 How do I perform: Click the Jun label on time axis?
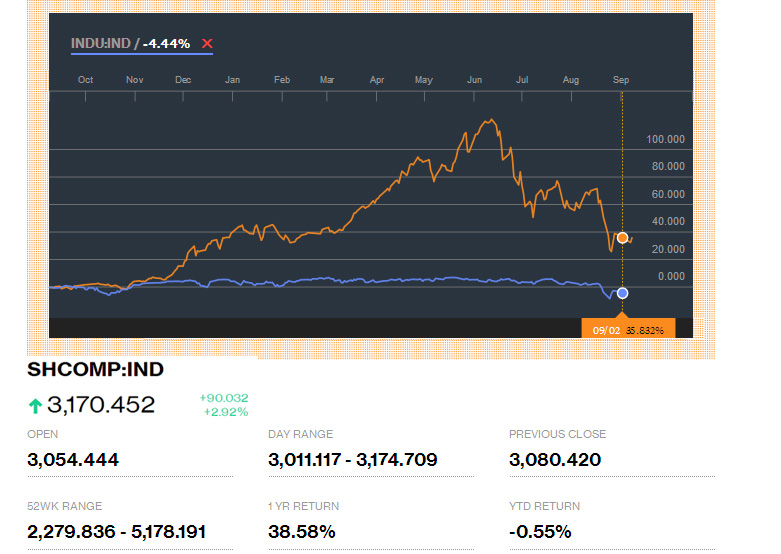475,79
